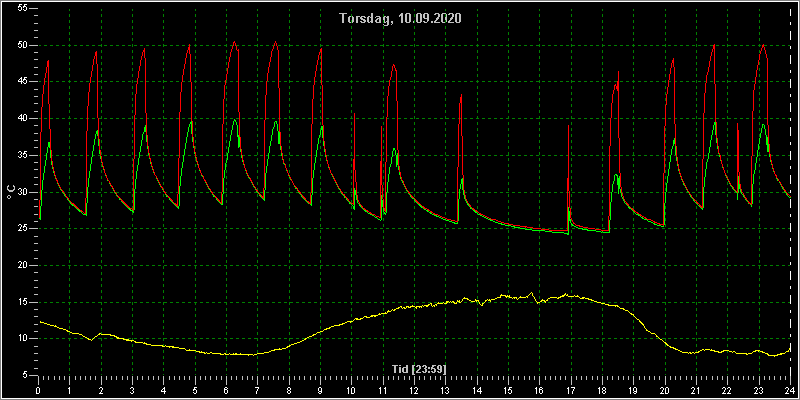This screenshot has width=800, height=400.
Task: Select hour 12 on the time axis
Action: 414,391
